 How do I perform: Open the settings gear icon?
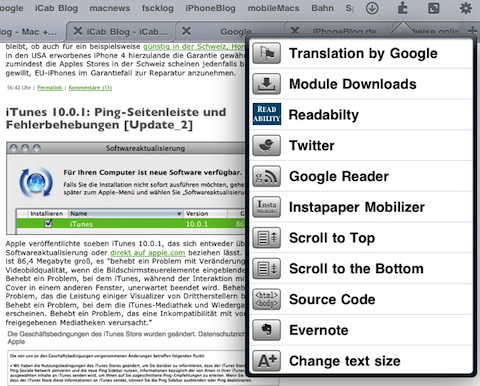(x=466, y=8)
